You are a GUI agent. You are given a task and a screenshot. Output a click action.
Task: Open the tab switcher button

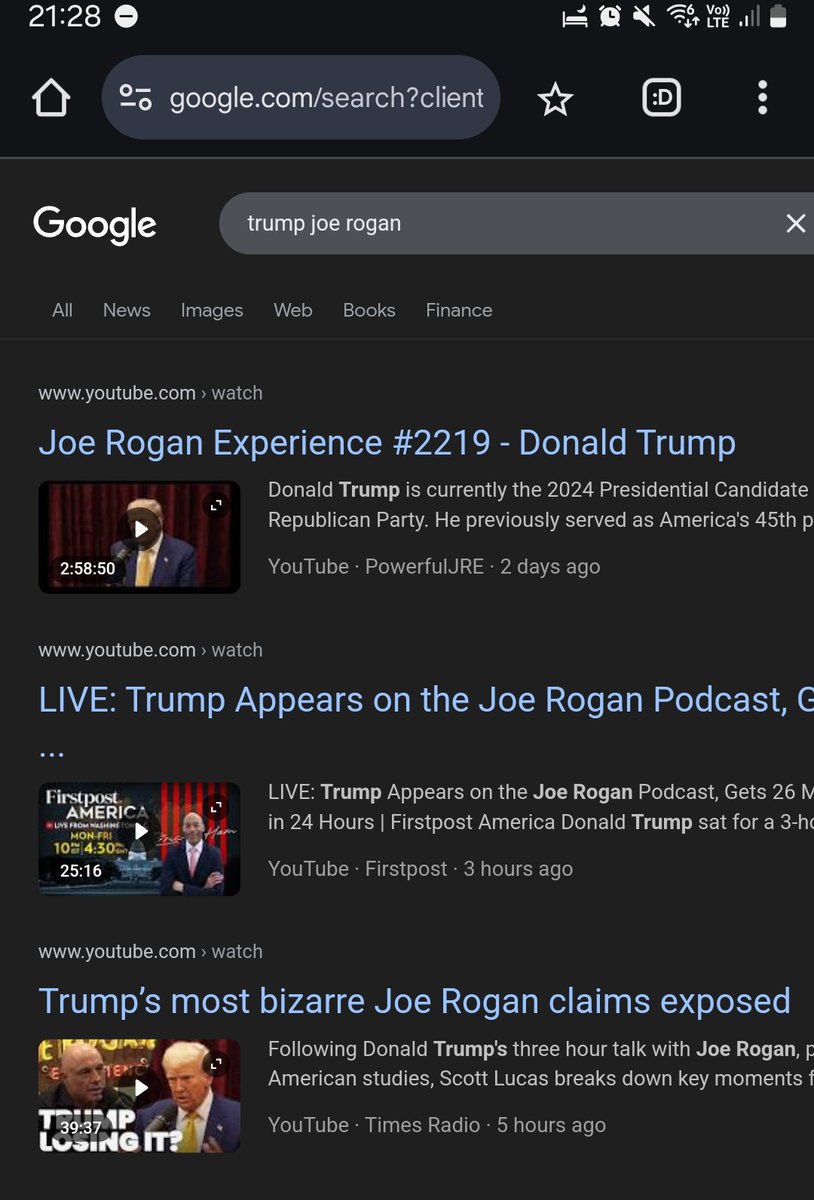[662, 98]
